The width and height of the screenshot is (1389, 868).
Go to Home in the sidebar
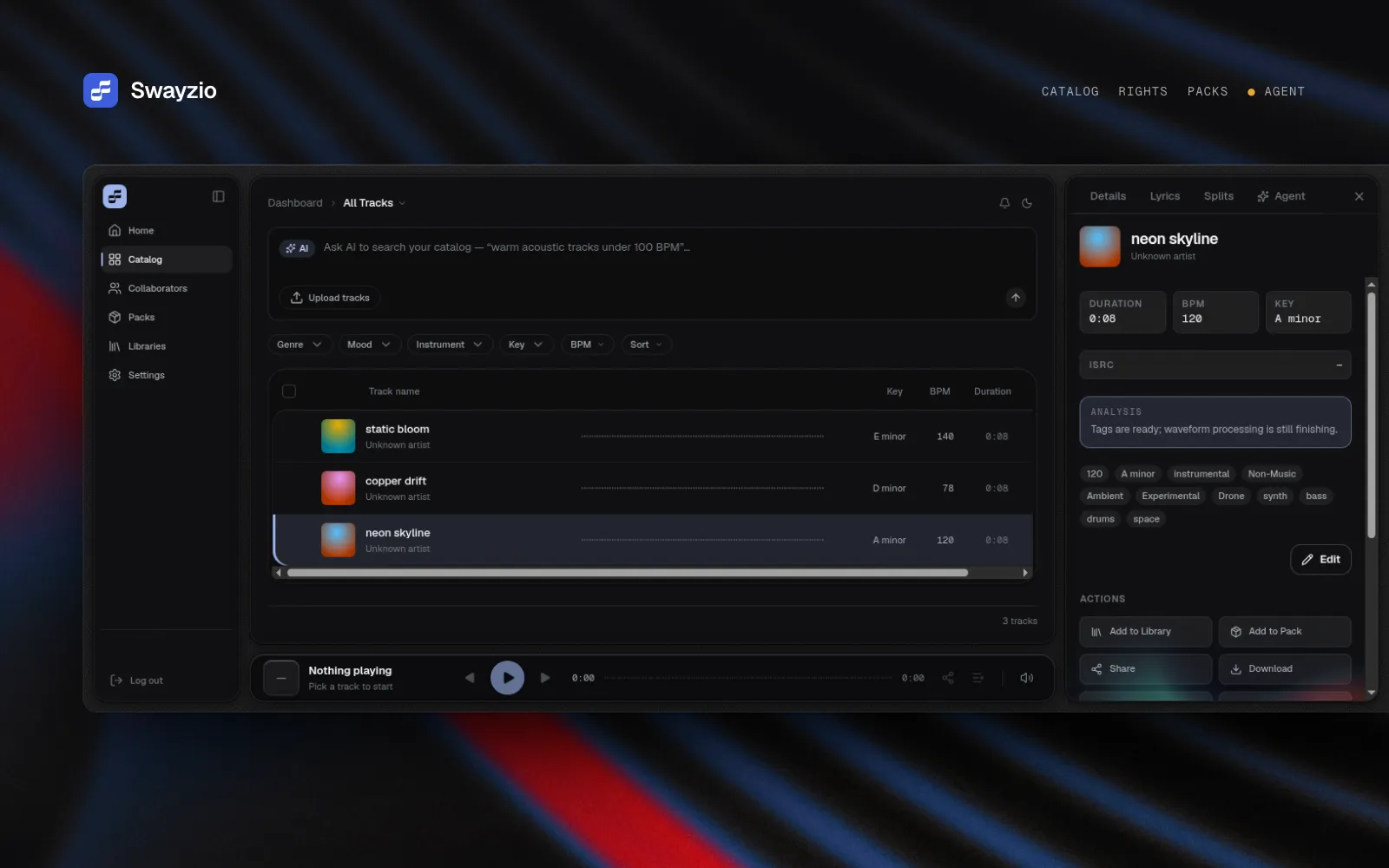pyautogui.click(x=166, y=231)
